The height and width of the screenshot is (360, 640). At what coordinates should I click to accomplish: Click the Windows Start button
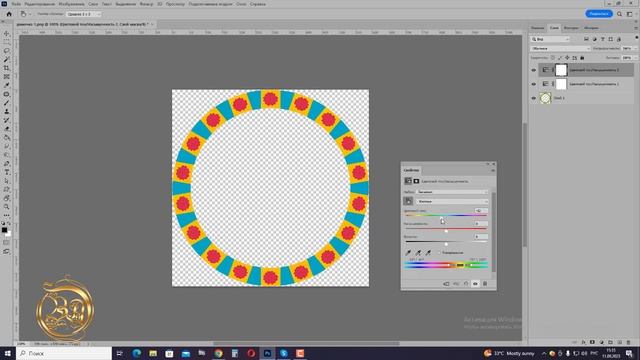tap(8, 353)
